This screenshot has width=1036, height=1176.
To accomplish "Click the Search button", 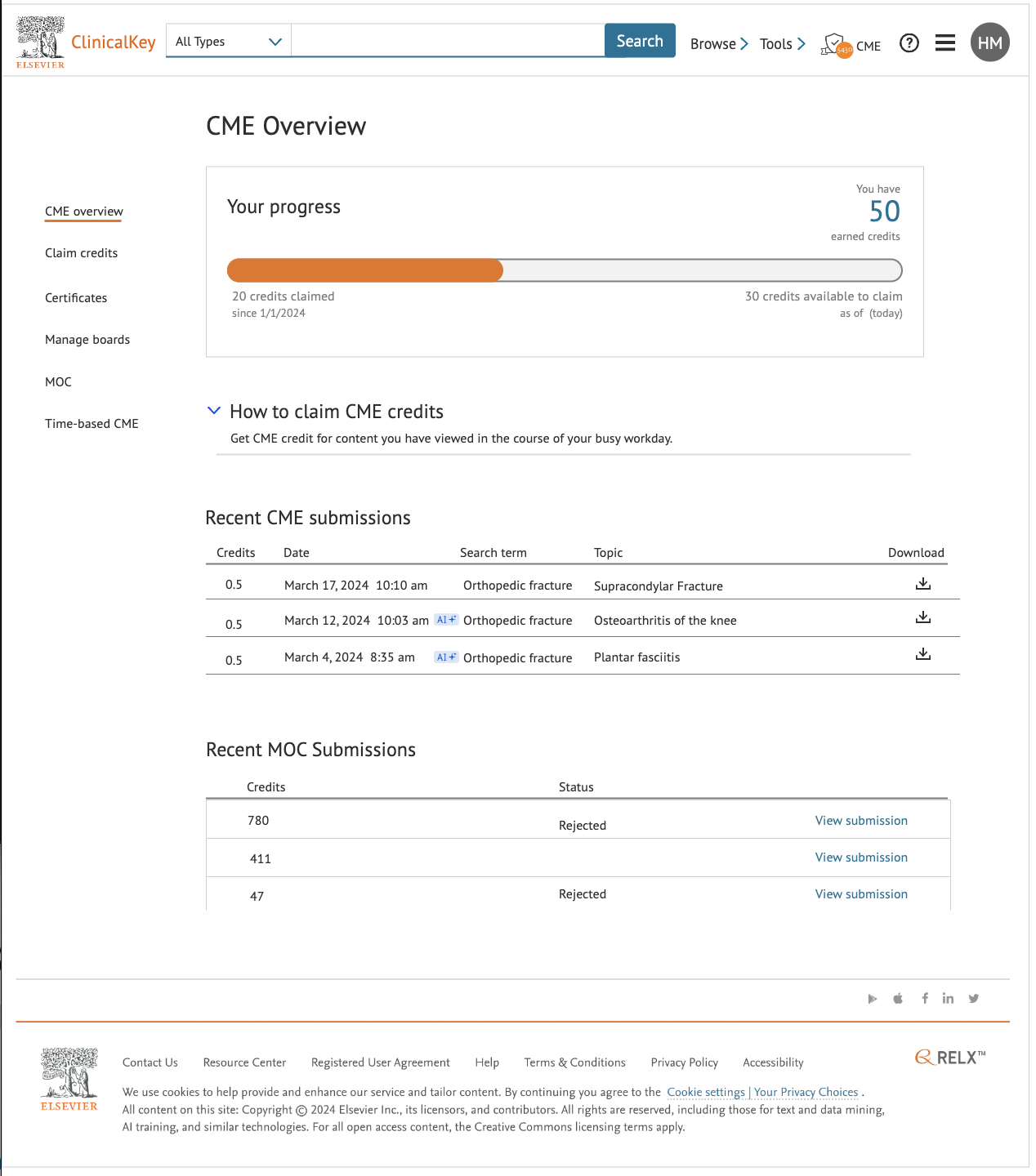I will (640, 40).
